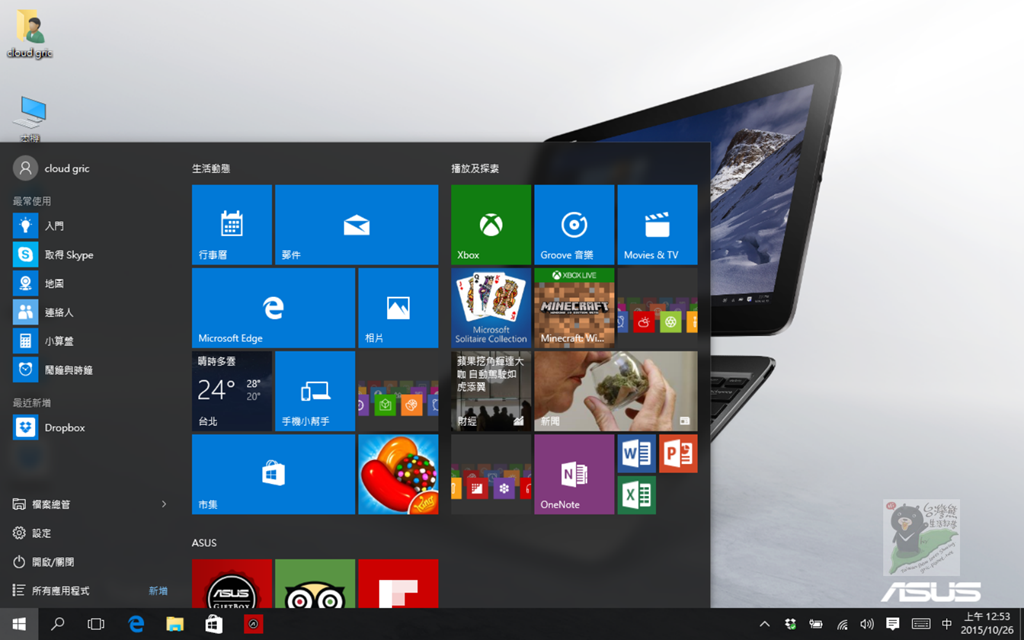Select the cloud gric desktop folder
The image size is (1024, 640).
tap(30, 33)
